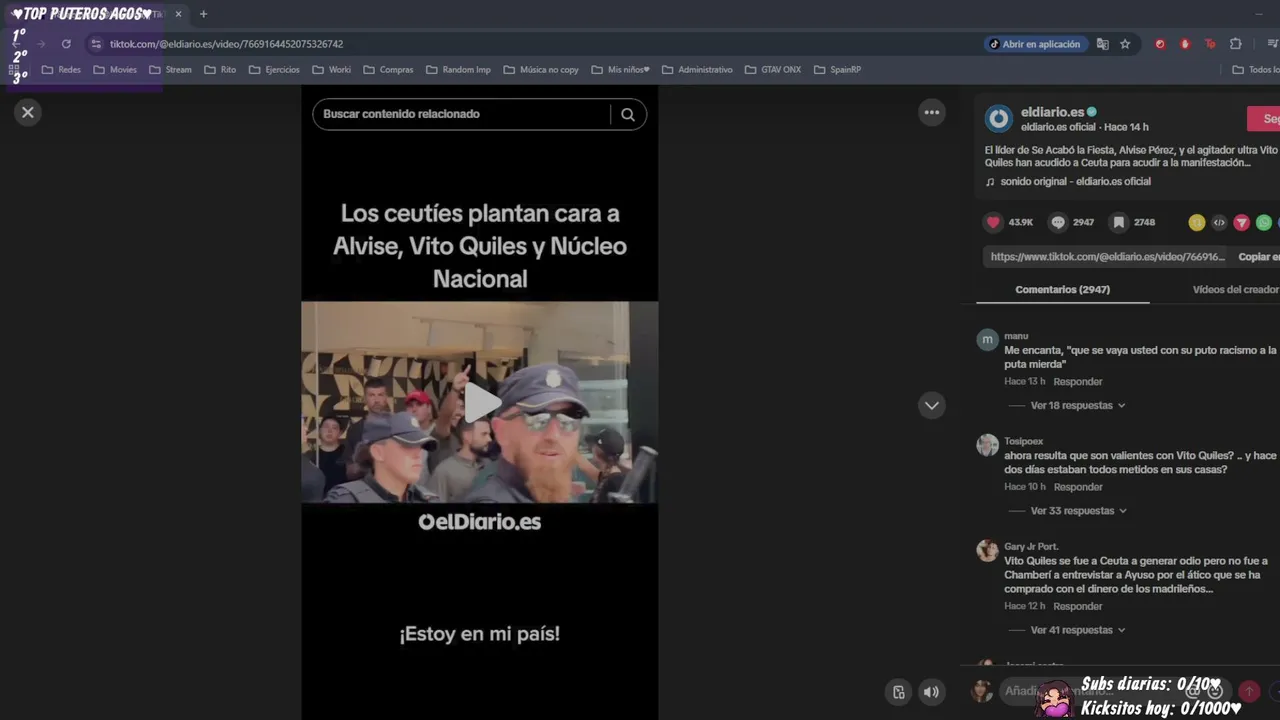Mute the video with the speaker icon

click(931, 692)
